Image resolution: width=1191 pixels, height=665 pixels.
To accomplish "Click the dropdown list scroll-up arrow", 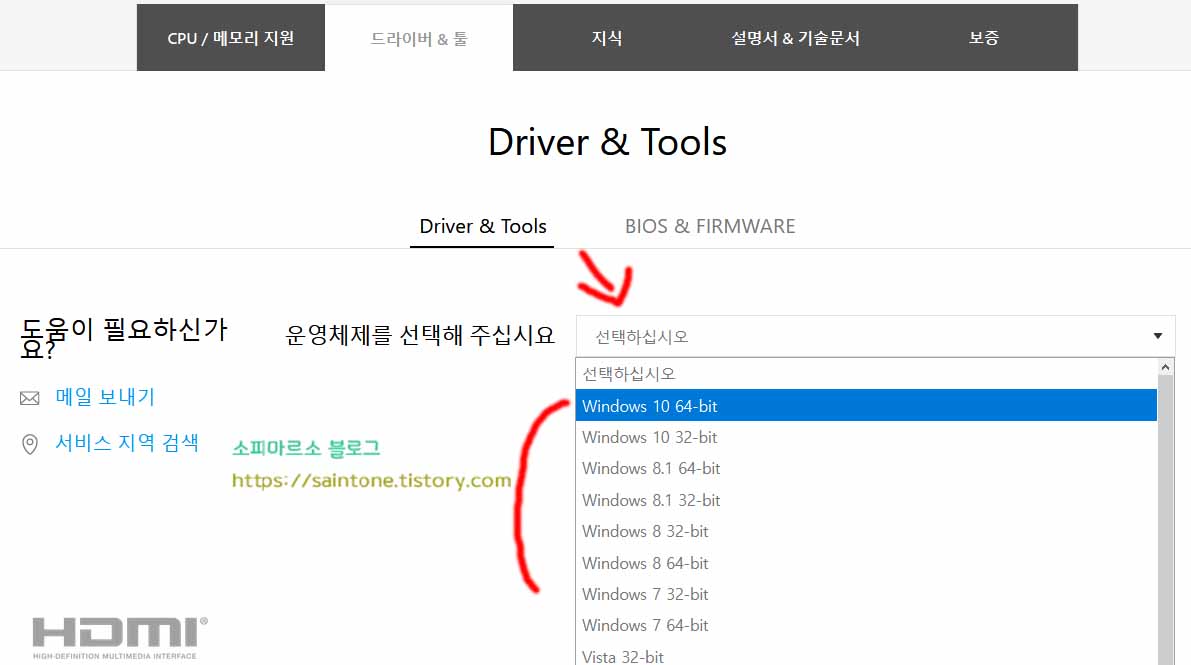I will (1166, 367).
